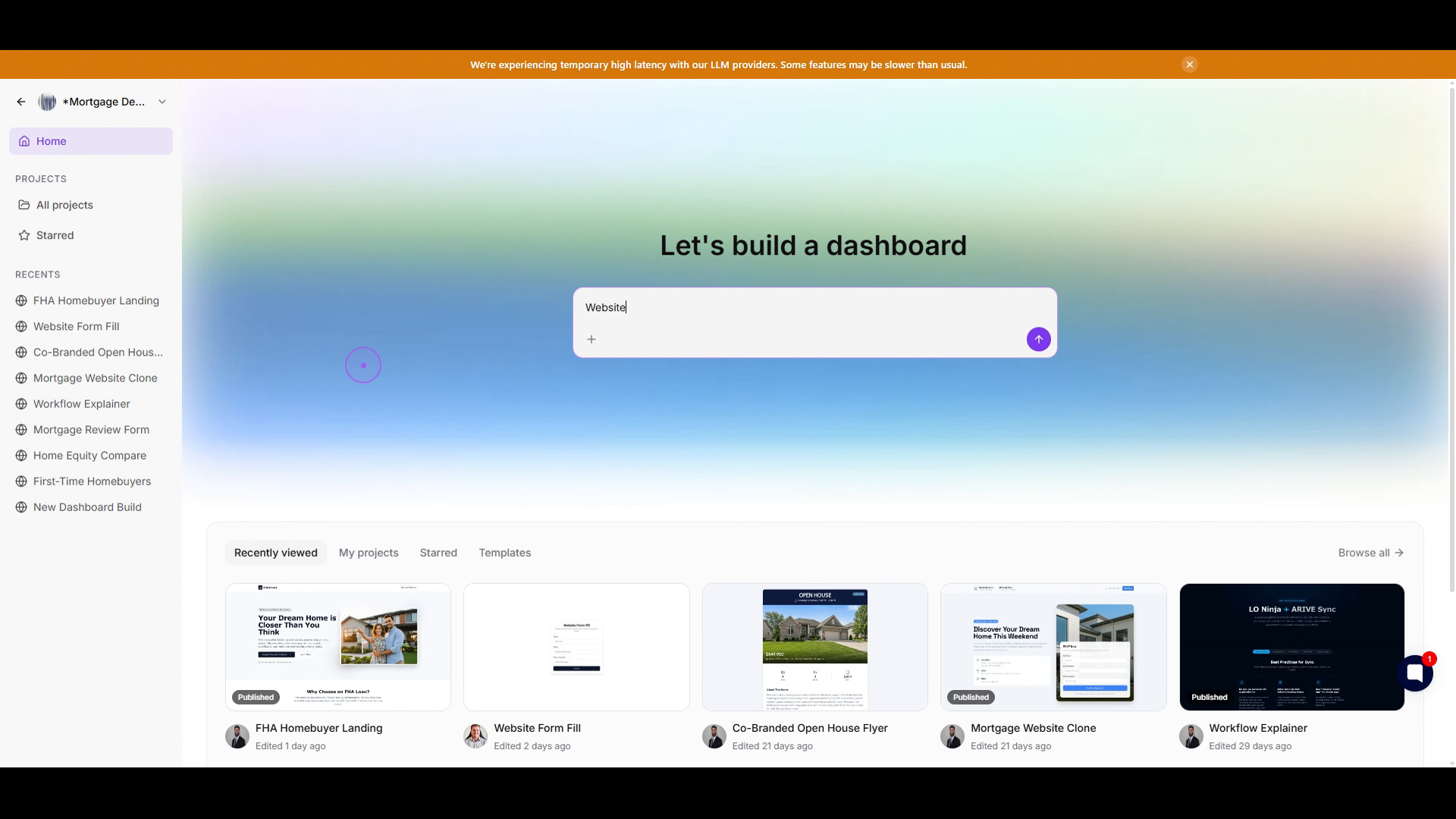Screen dimensions: 1456x819
Task: Click globe icon beside Mortgage Review Form
Action: pyautogui.click(x=21, y=429)
